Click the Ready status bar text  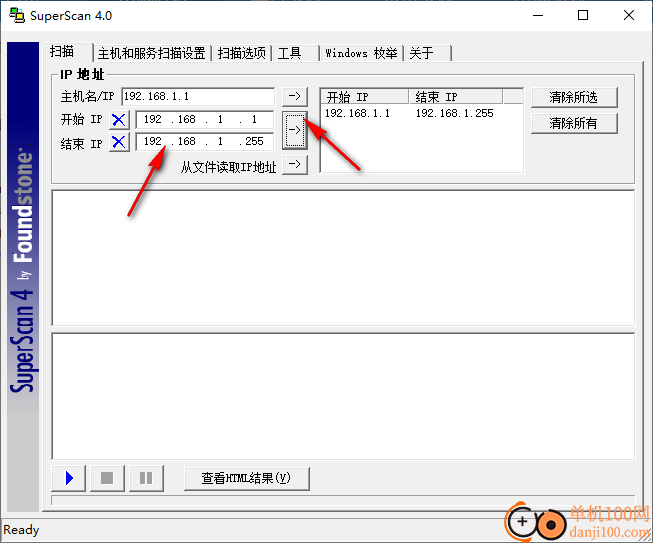click(x=21, y=530)
